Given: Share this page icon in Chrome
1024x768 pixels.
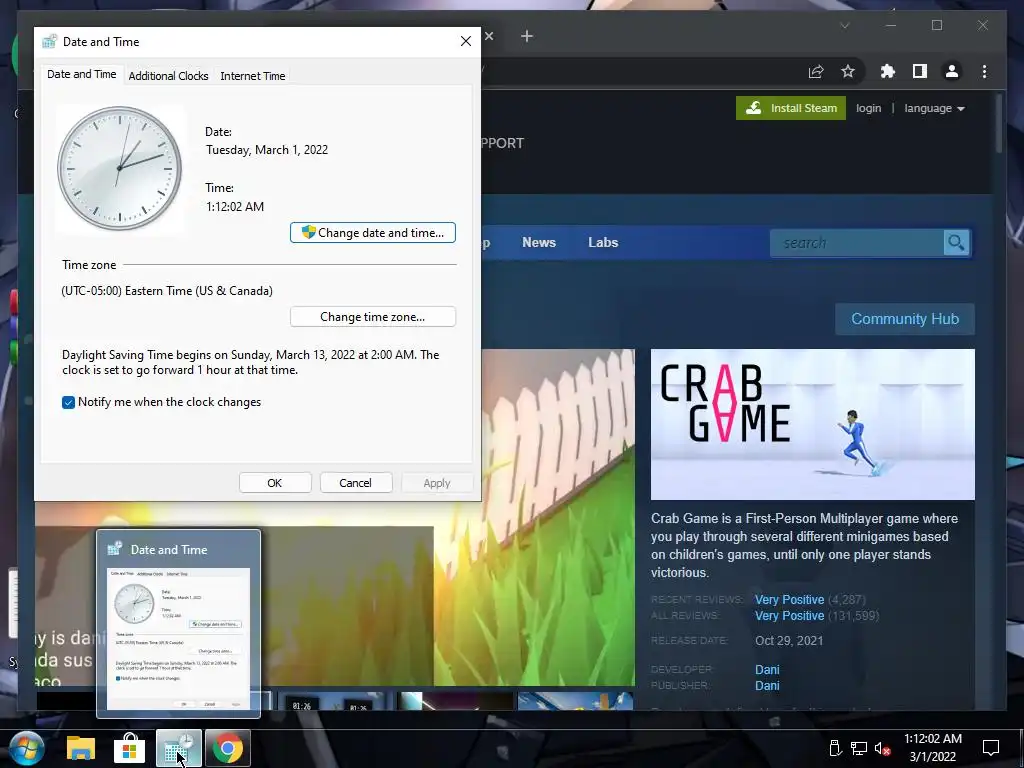Looking at the screenshot, I should coord(816,72).
